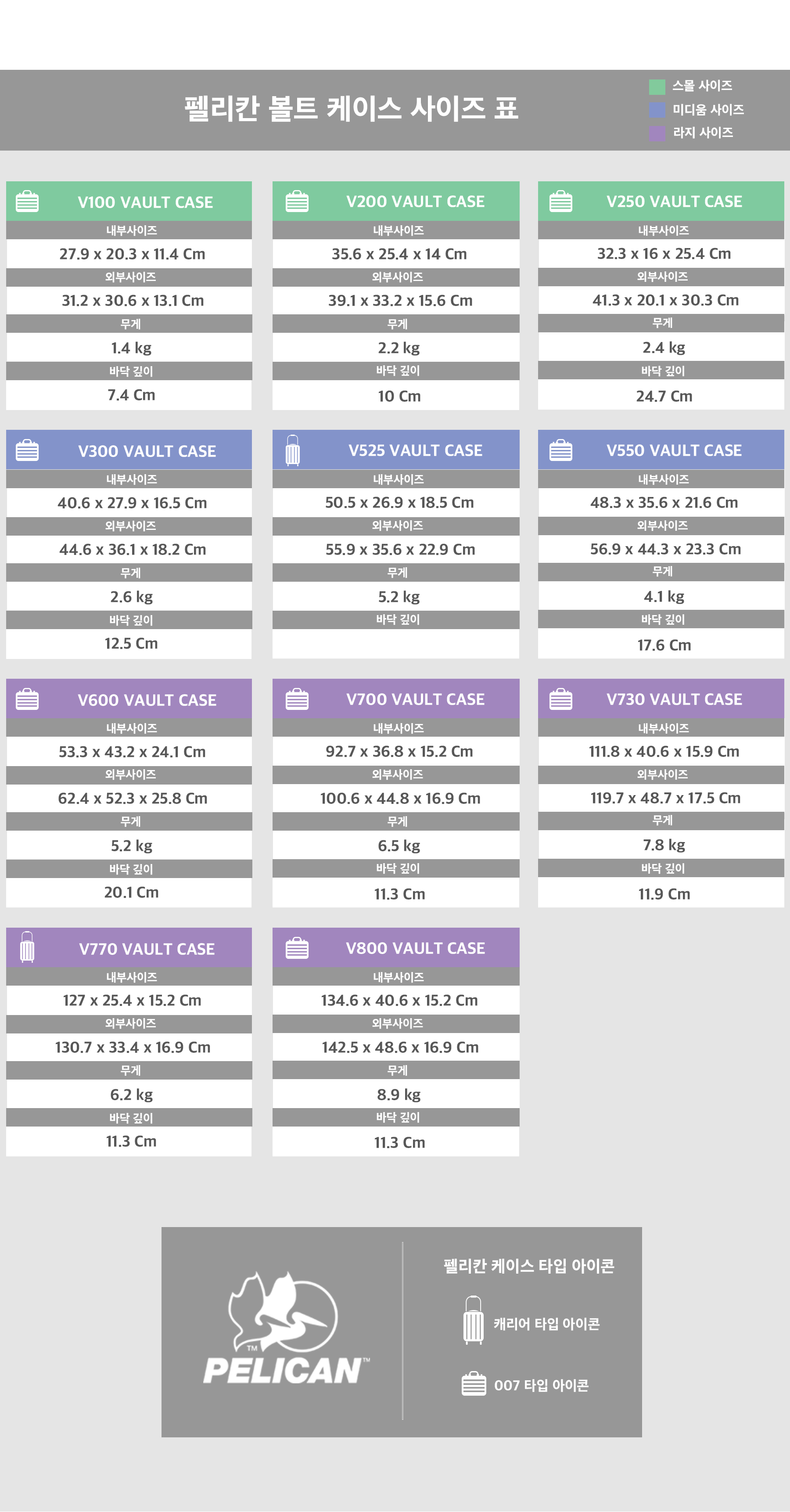The height and width of the screenshot is (1512, 790).
Task: Click the carrier type legend icon
Action: pyautogui.click(x=473, y=1320)
